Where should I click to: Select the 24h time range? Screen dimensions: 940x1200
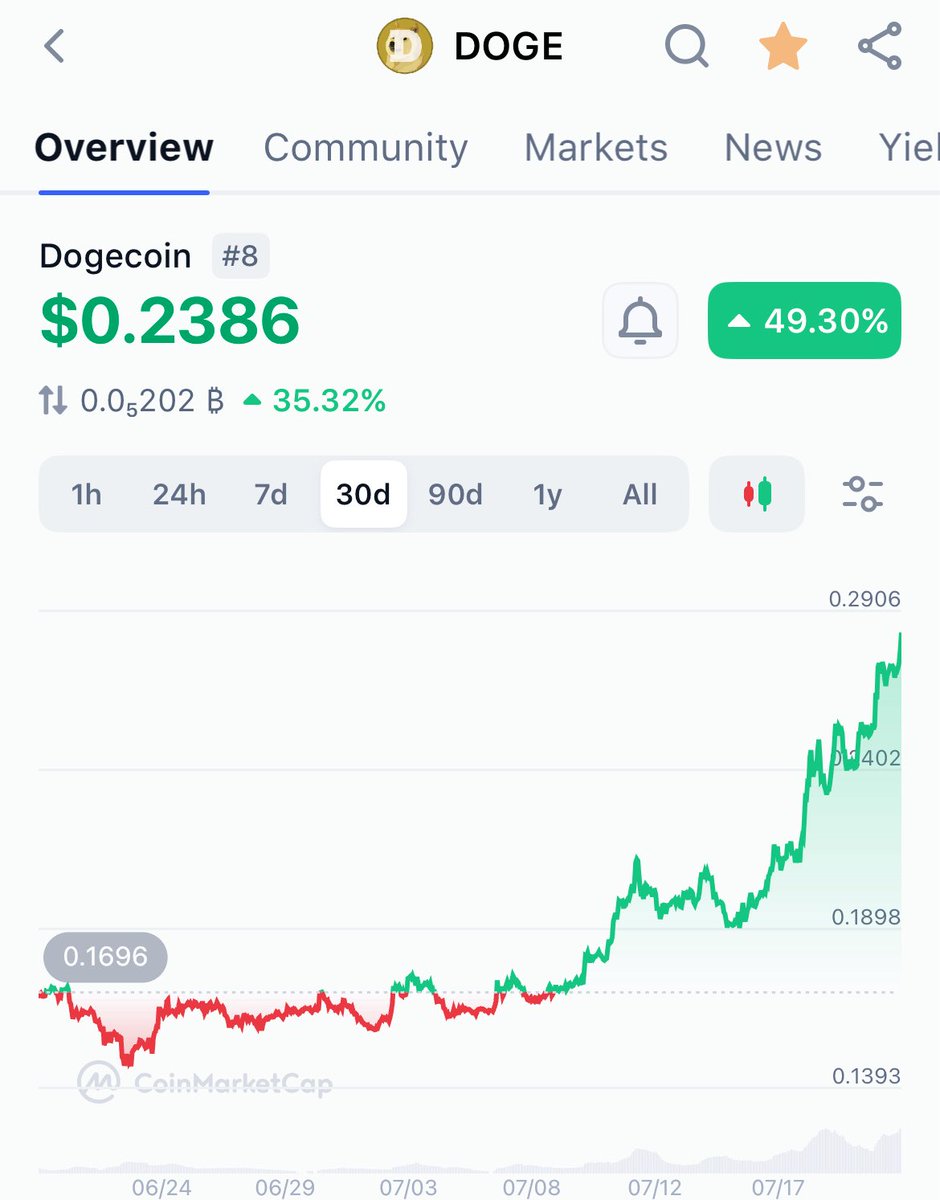click(179, 494)
